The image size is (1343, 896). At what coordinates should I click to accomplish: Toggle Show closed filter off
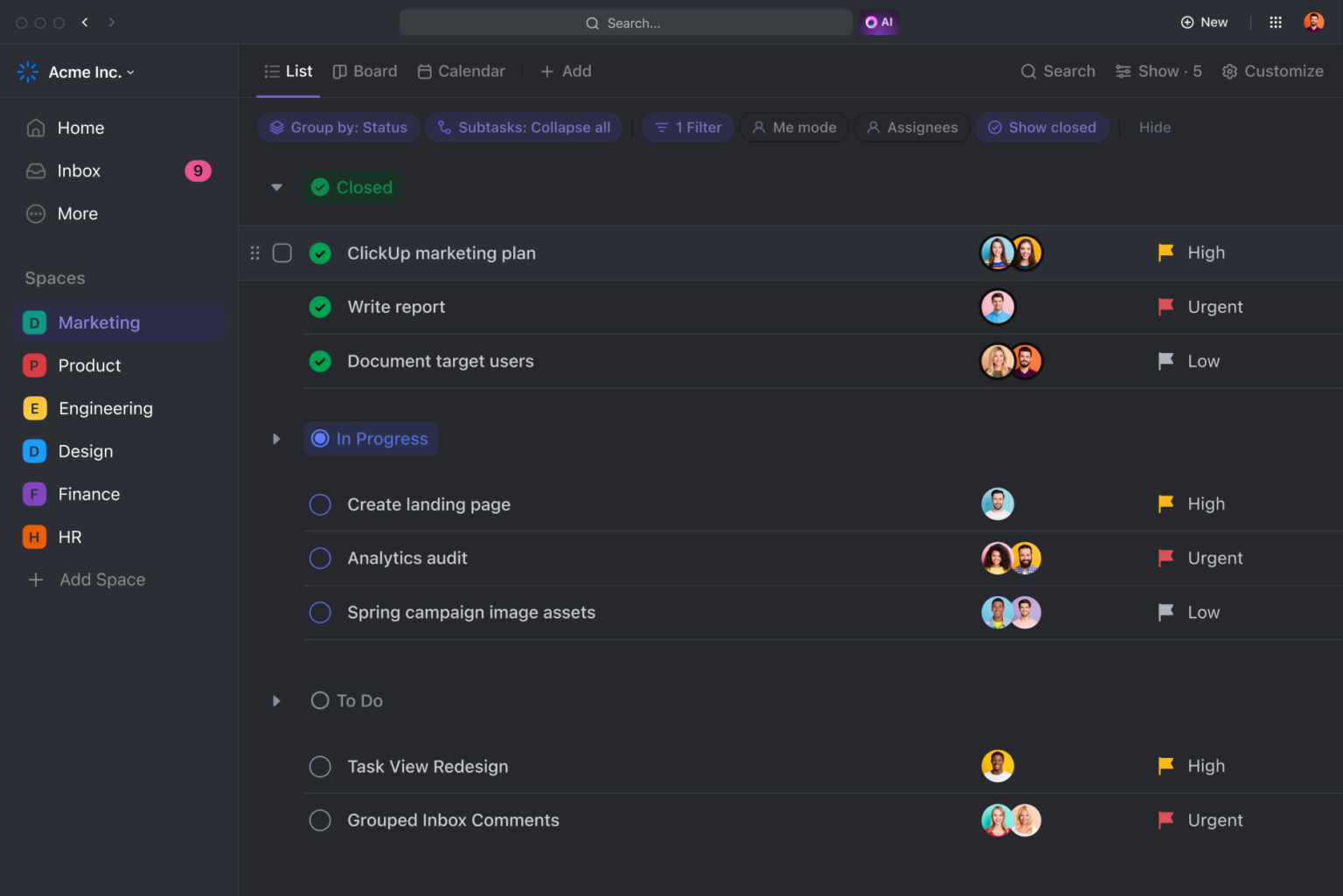tap(1042, 127)
